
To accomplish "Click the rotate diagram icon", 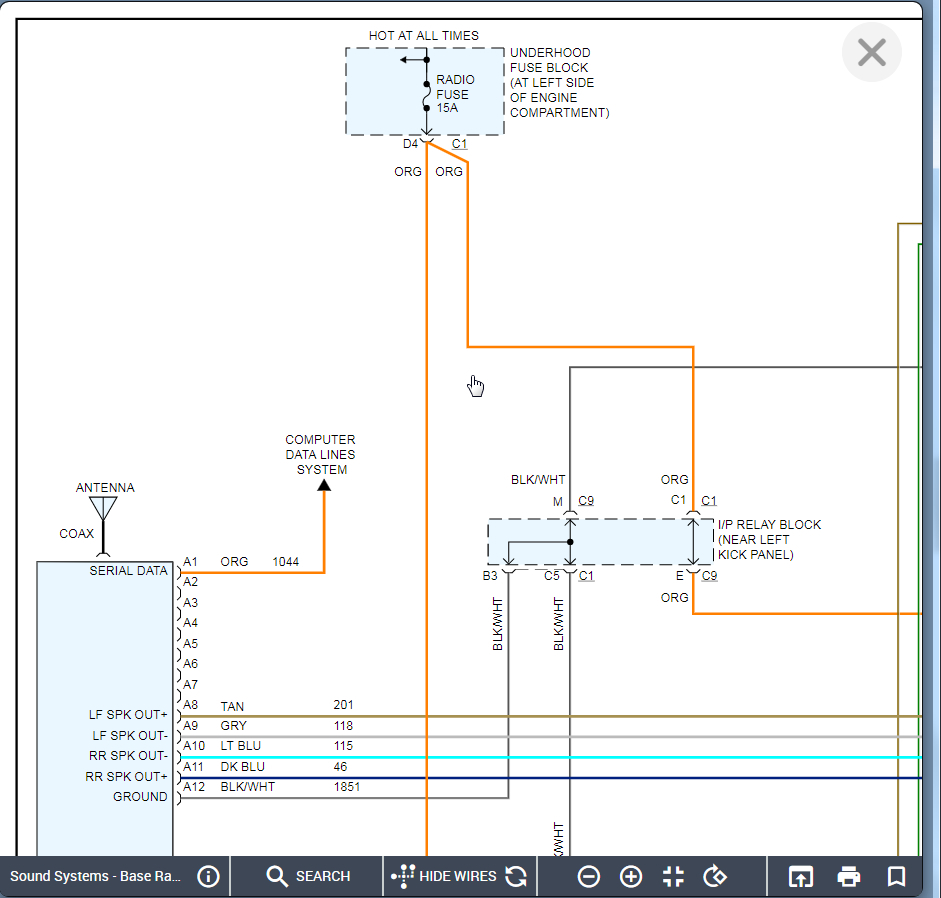I will click(714, 877).
